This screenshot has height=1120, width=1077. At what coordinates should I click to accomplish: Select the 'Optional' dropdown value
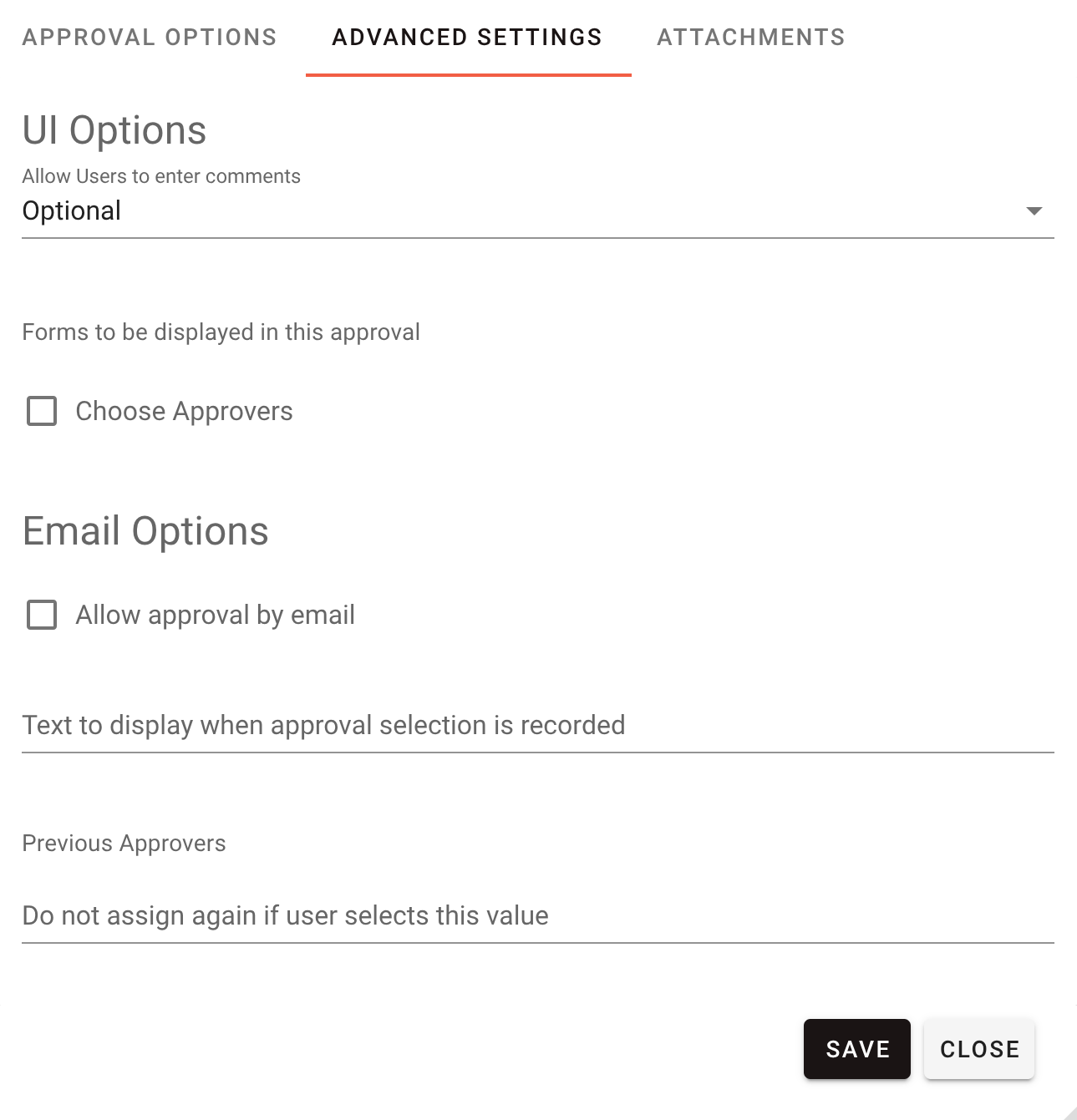(x=72, y=210)
